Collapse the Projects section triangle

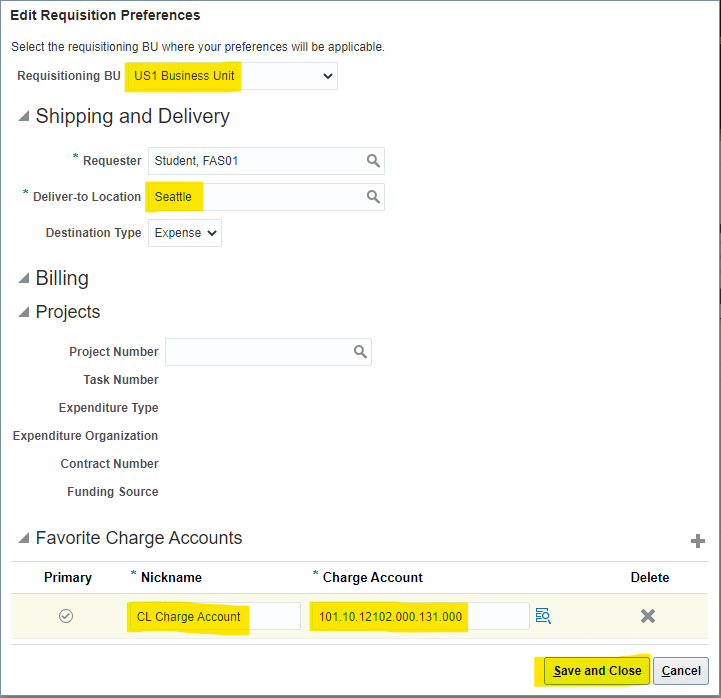tap(23, 313)
